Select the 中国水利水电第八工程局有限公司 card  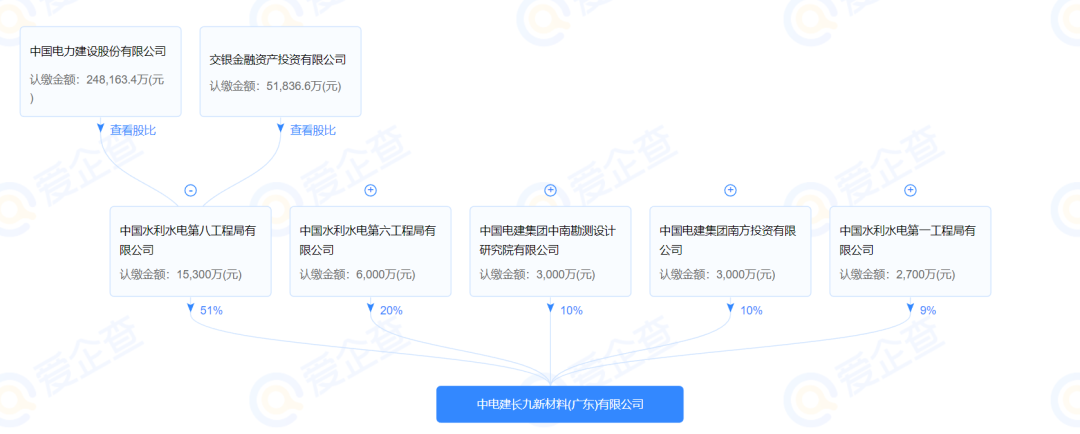point(190,251)
